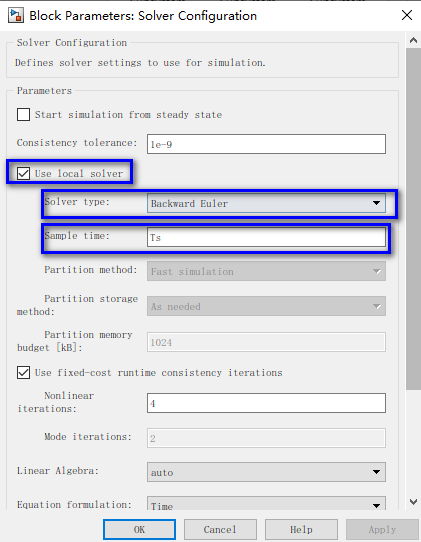Image resolution: width=421 pixels, height=542 pixels.
Task: Click the Consistency tolerance field
Action: click(x=266, y=144)
